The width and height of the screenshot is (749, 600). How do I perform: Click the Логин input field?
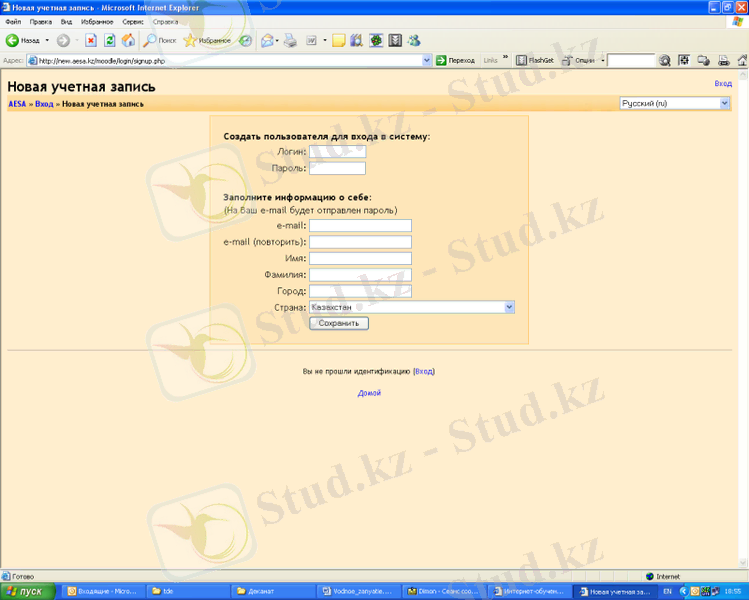click(x=337, y=151)
